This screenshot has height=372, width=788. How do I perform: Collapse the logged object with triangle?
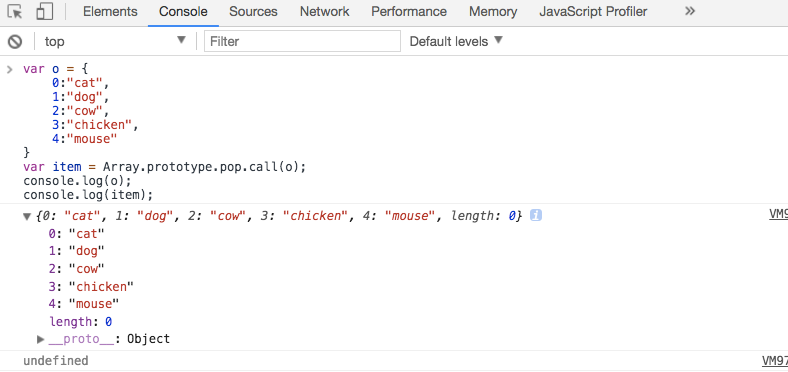click(27, 217)
